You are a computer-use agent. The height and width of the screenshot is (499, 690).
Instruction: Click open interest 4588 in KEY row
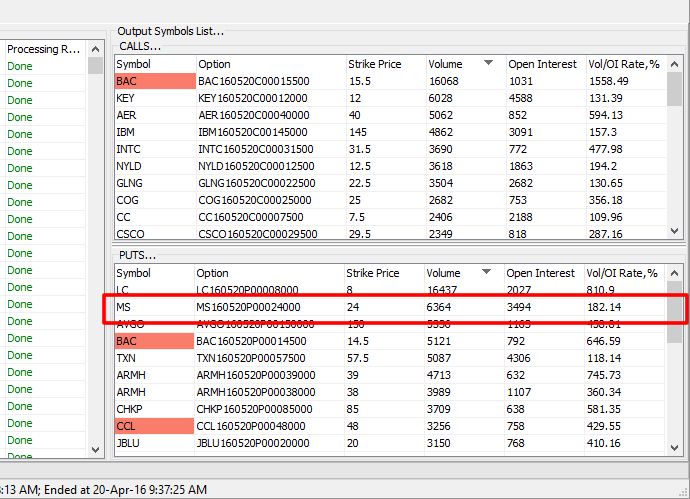(x=521, y=98)
